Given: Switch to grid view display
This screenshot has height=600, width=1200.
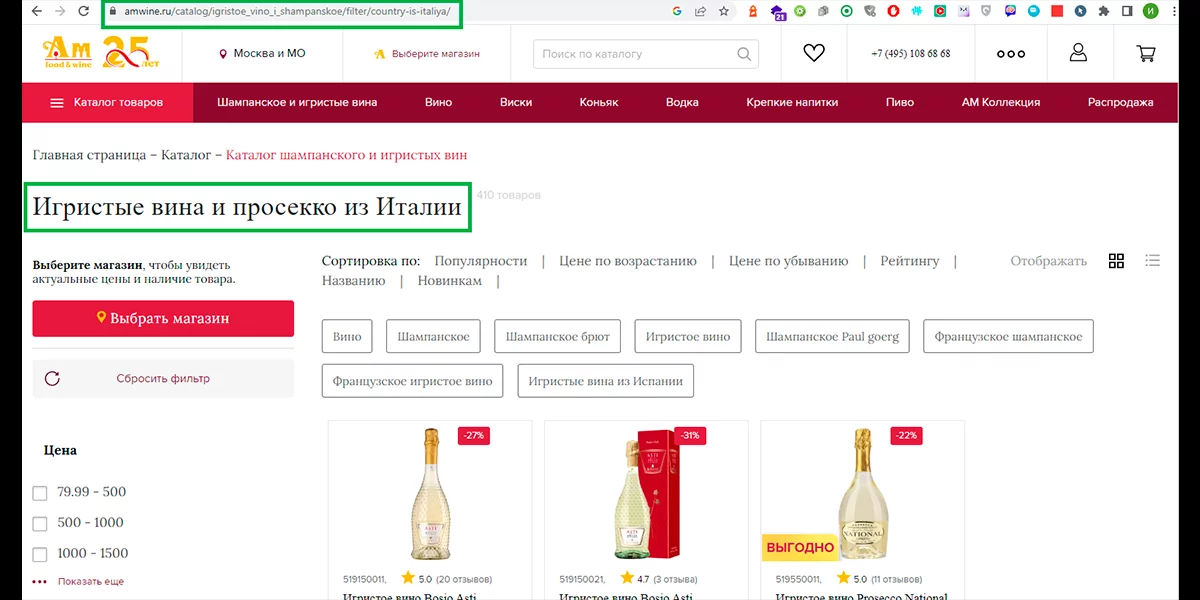Looking at the screenshot, I should 1117,261.
